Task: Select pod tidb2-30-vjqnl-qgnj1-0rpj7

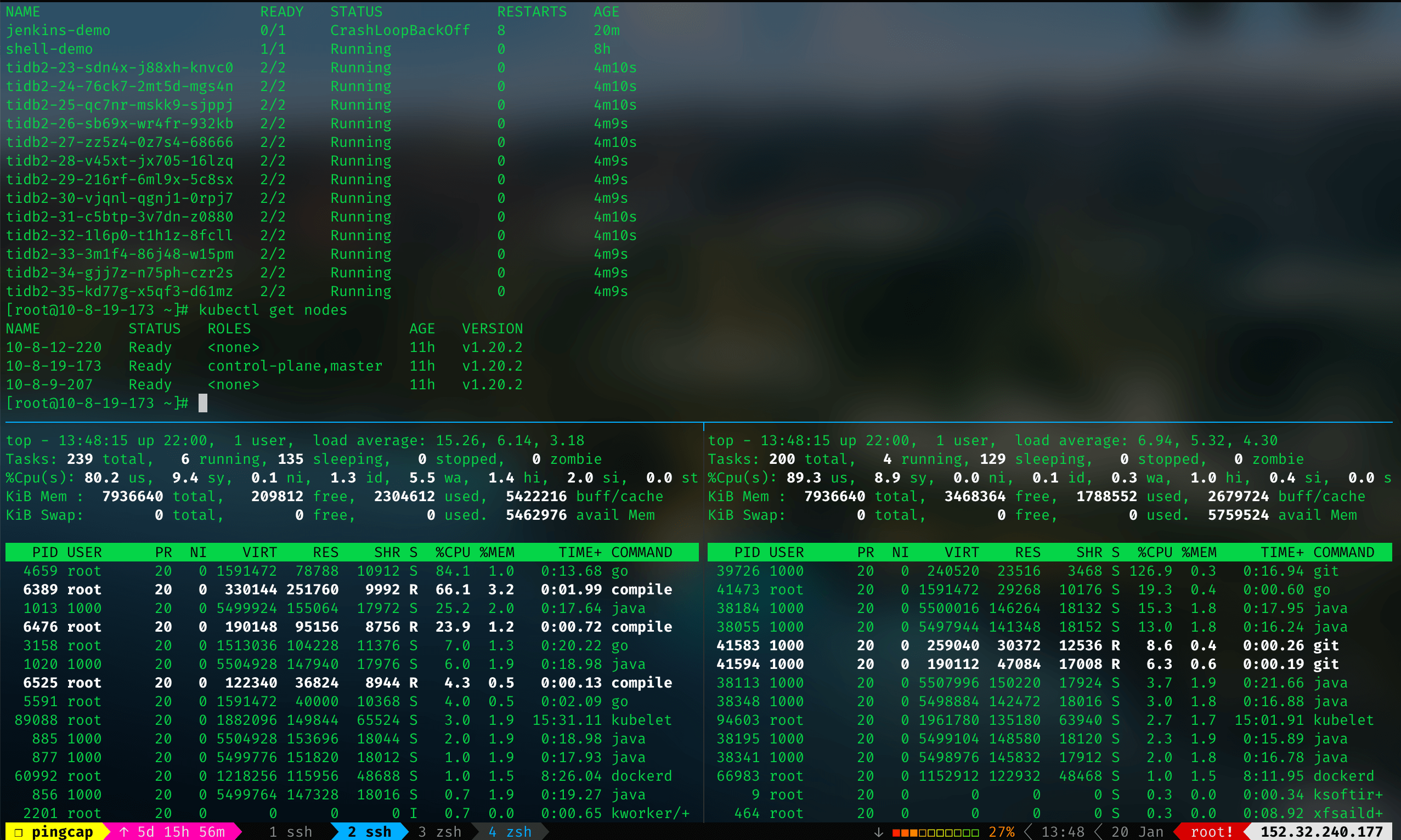Action: [x=120, y=198]
